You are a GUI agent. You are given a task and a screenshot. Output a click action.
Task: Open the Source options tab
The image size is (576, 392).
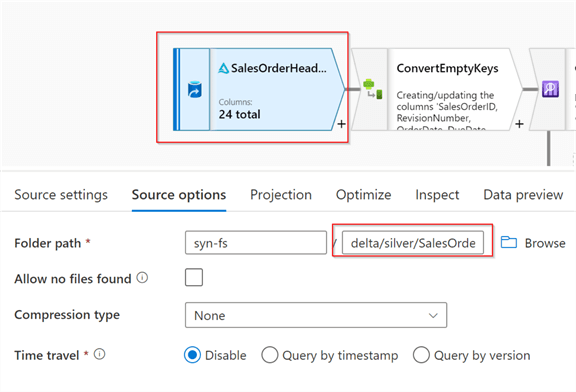(x=179, y=195)
